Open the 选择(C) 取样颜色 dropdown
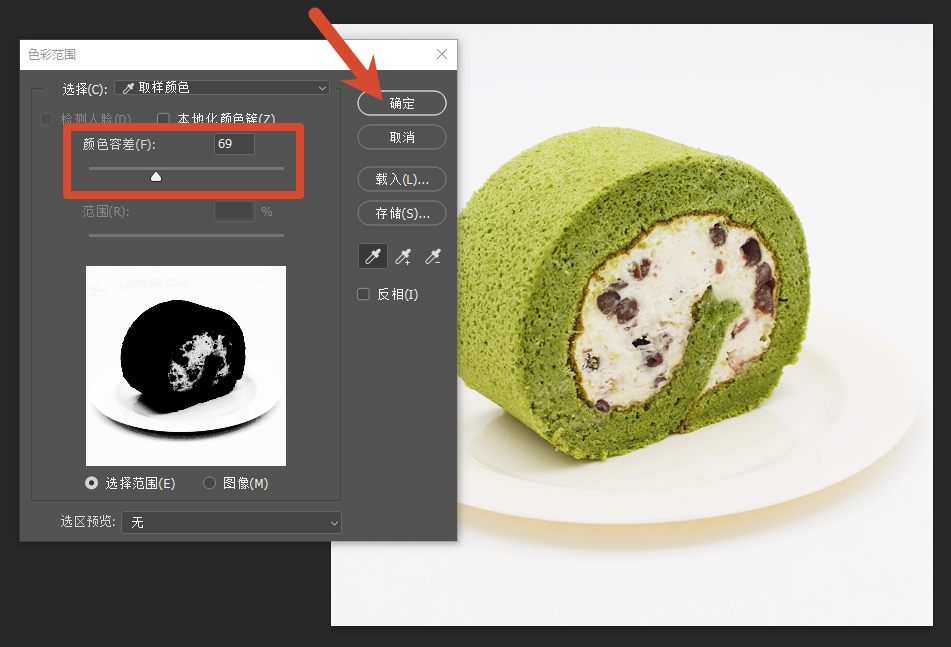This screenshot has height=647, width=951. [222, 88]
